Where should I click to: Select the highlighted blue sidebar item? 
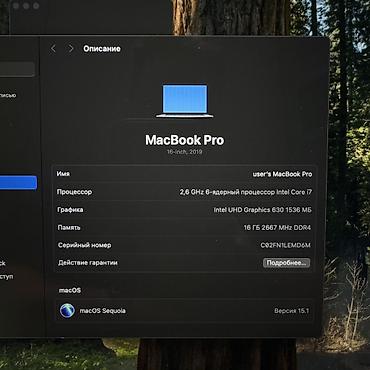pyautogui.click(x=18, y=183)
